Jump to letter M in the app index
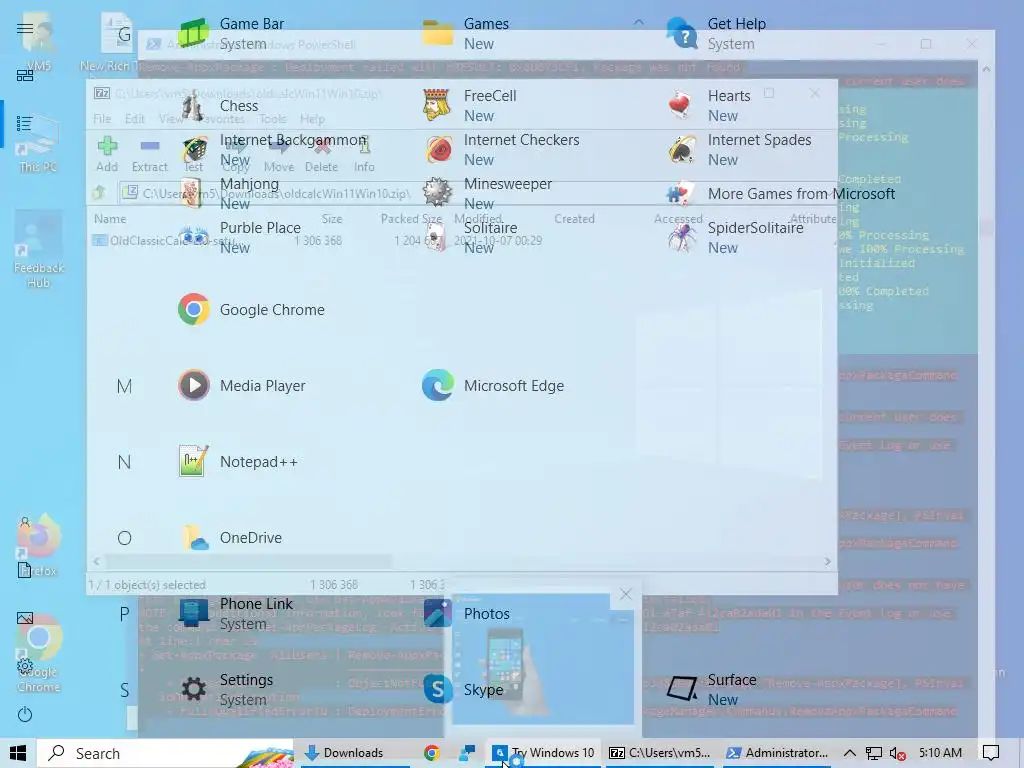Viewport: 1024px width, 768px height. [124, 386]
